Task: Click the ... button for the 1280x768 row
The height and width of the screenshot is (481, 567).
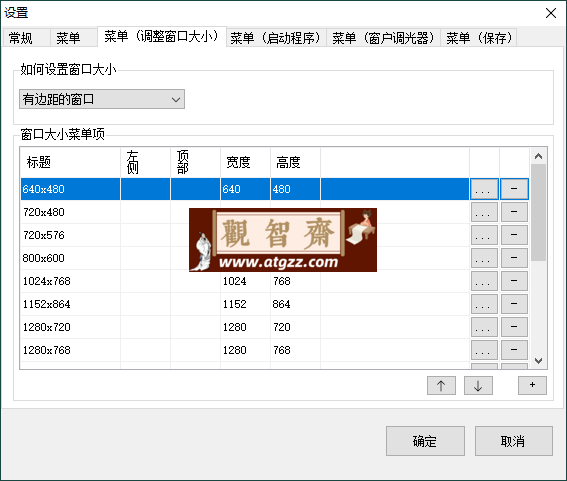Action: (484, 350)
